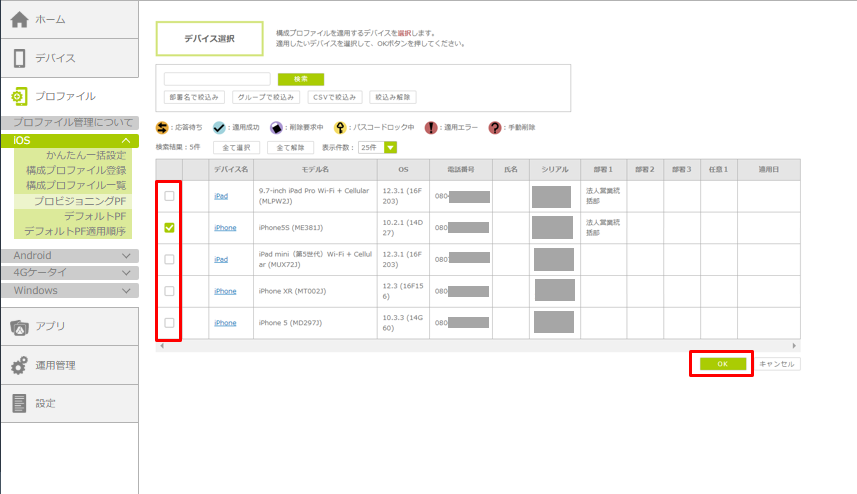Viewport: 857px width, 494px height.
Task: Click the Home house icon
Action: (x=19, y=20)
